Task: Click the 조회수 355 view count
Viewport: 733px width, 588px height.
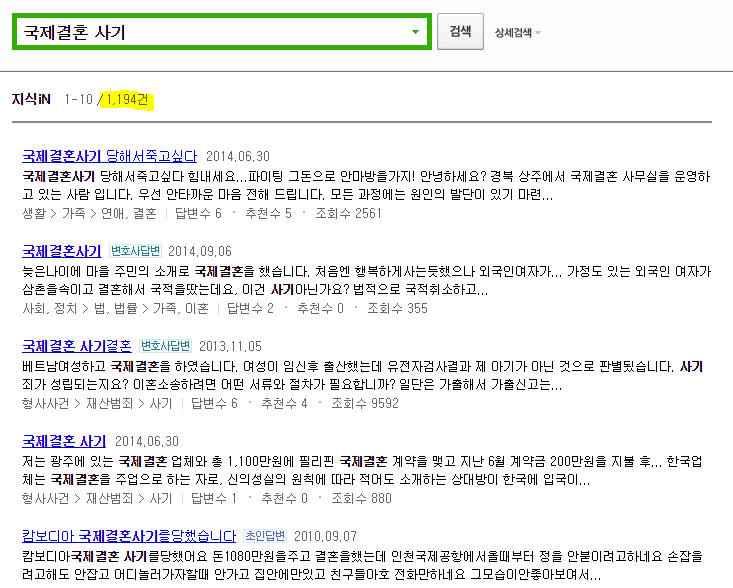Action: 397,308
